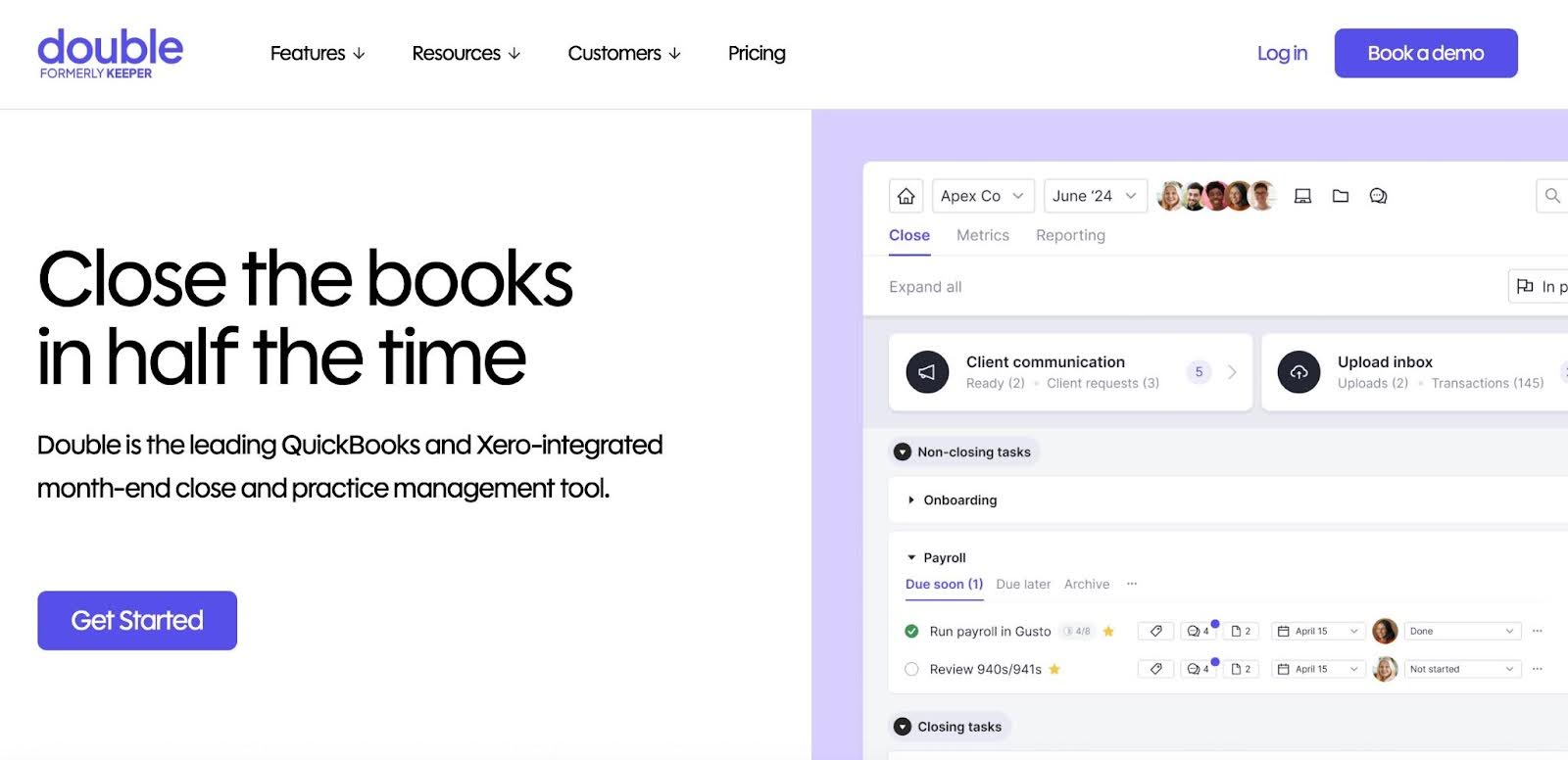This screenshot has height=760, width=1568.
Task: Switch to the Metrics tab
Action: click(982, 235)
